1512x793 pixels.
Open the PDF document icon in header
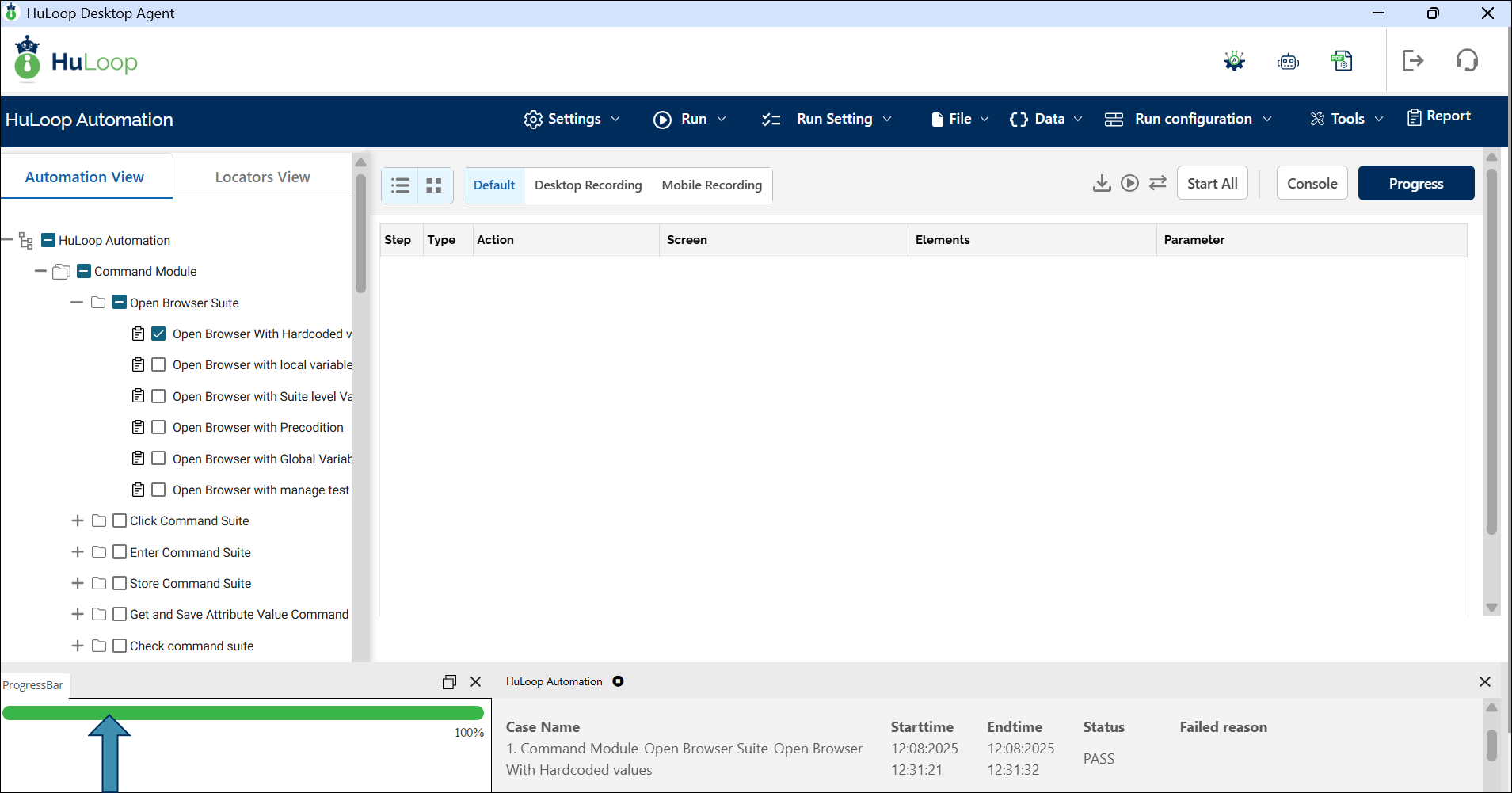pos(1342,61)
